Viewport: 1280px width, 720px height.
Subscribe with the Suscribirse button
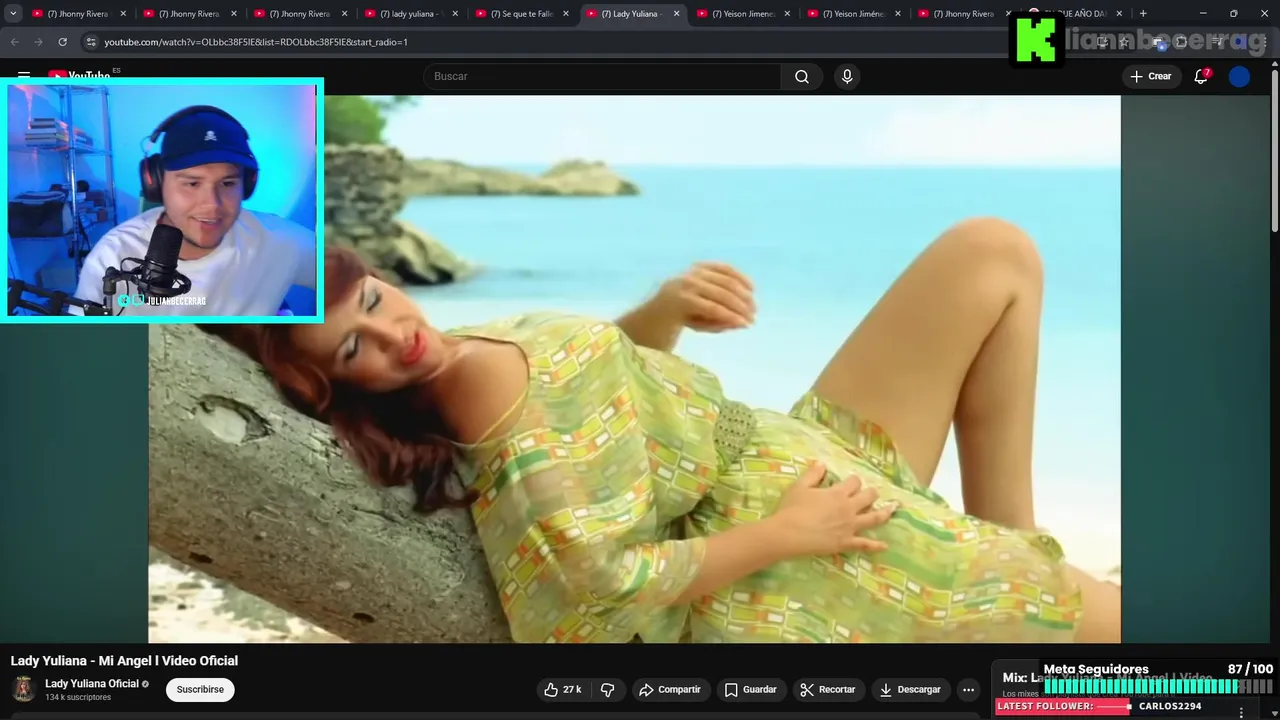(200, 690)
